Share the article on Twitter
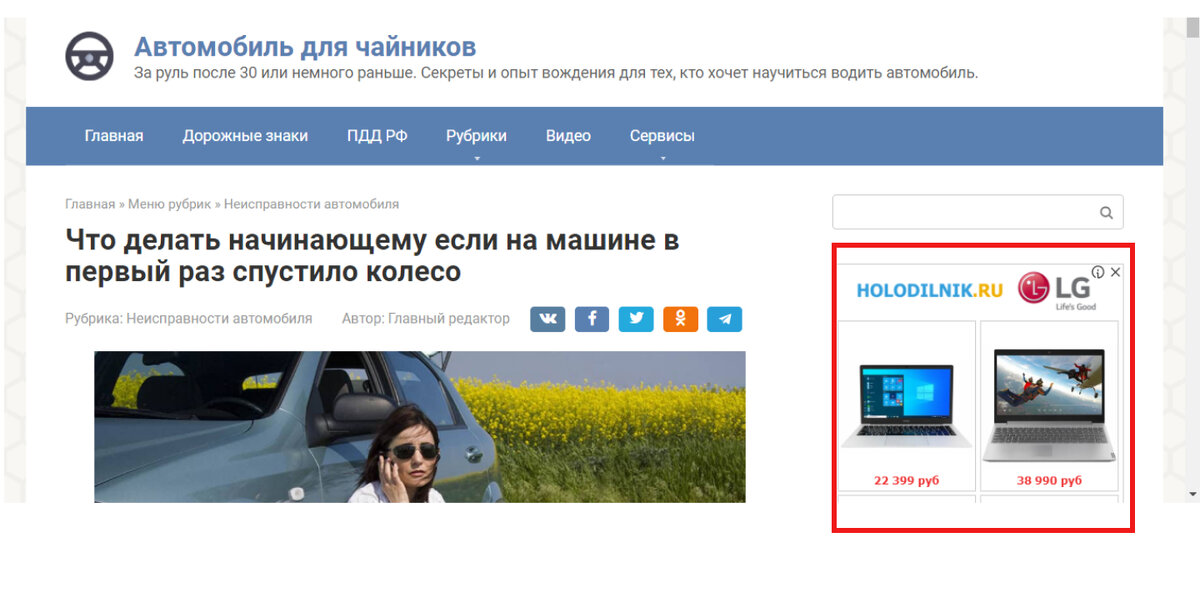This screenshot has height=598, width=1200. click(636, 319)
